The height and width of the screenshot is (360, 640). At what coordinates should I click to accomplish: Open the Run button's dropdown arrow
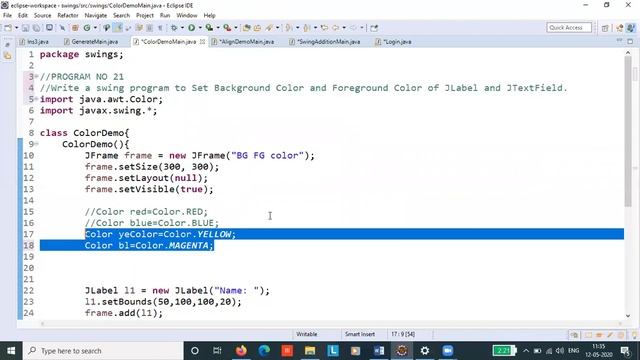(x=200, y=28)
